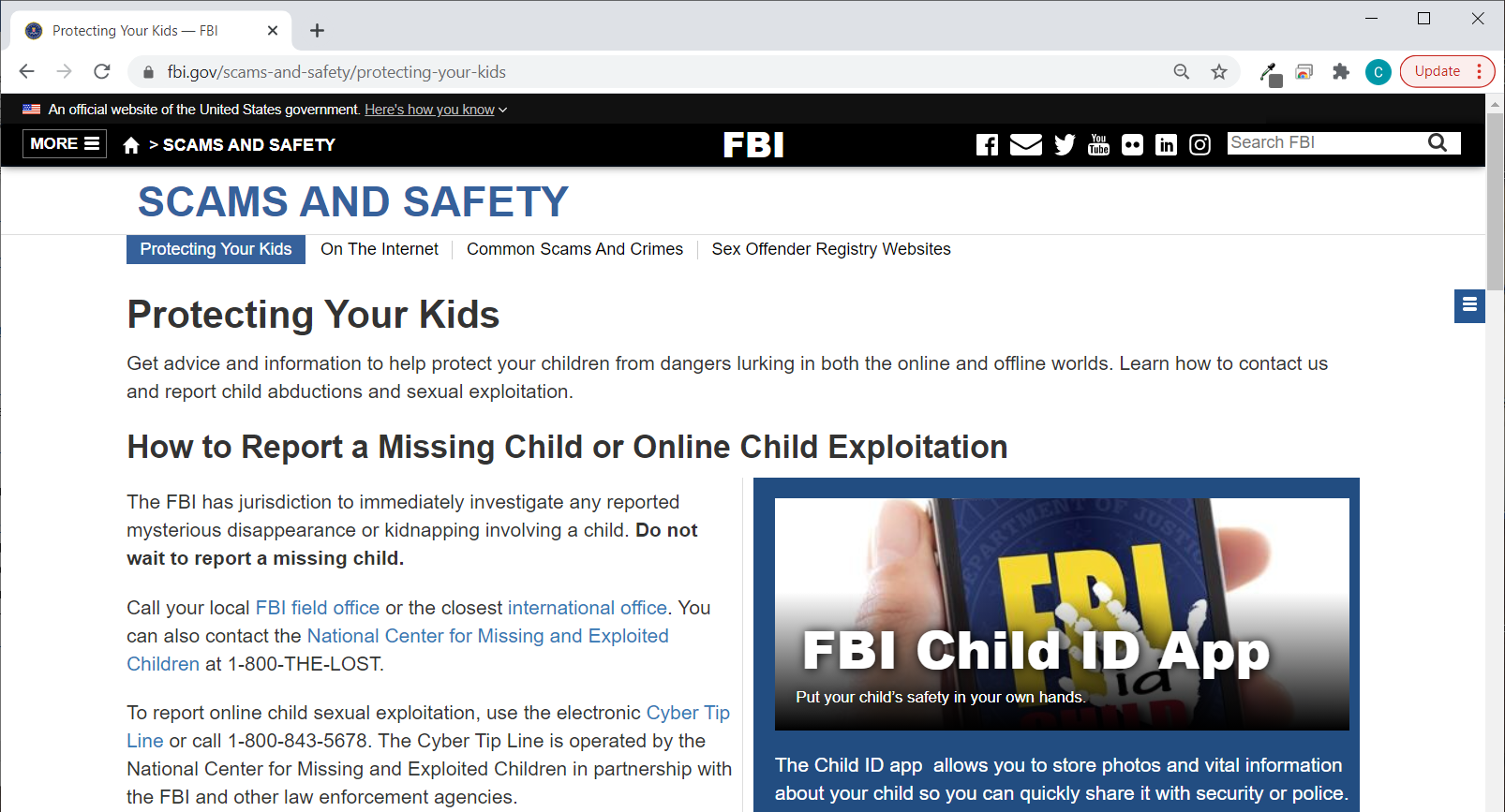Open the FBI Facebook page icon
This screenshot has height=812, width=1505.
[987, 144]
